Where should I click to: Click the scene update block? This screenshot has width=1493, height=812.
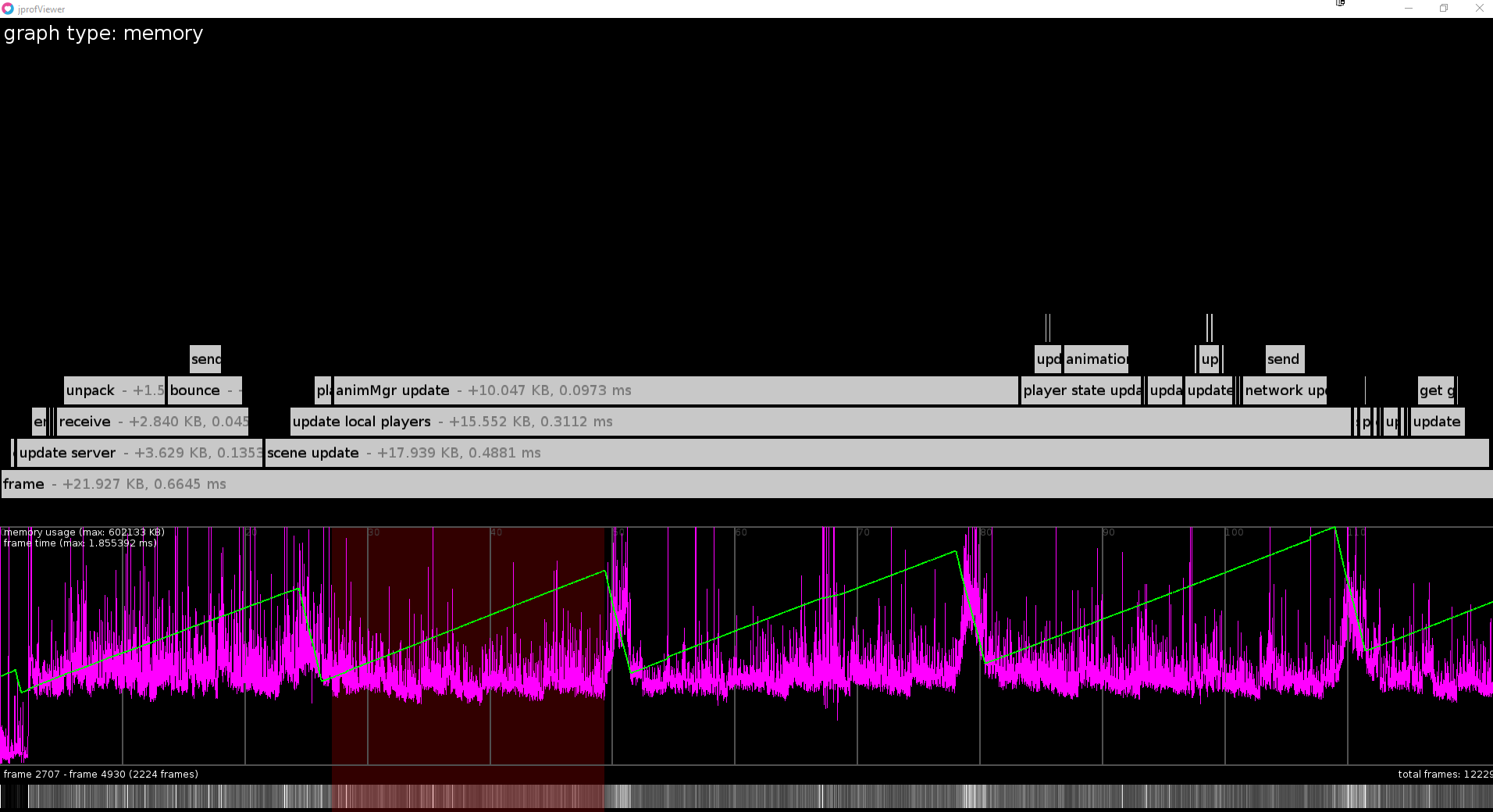pos(877,453)
